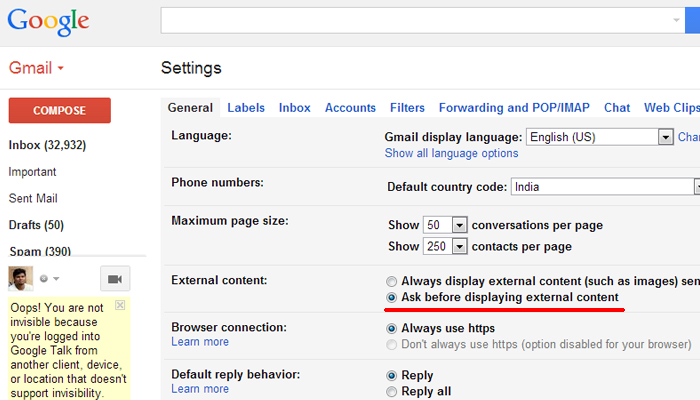Viewport: 700px width, 400px height.
Task: Open Learn more under Browser connection
Action: [200, 342]
